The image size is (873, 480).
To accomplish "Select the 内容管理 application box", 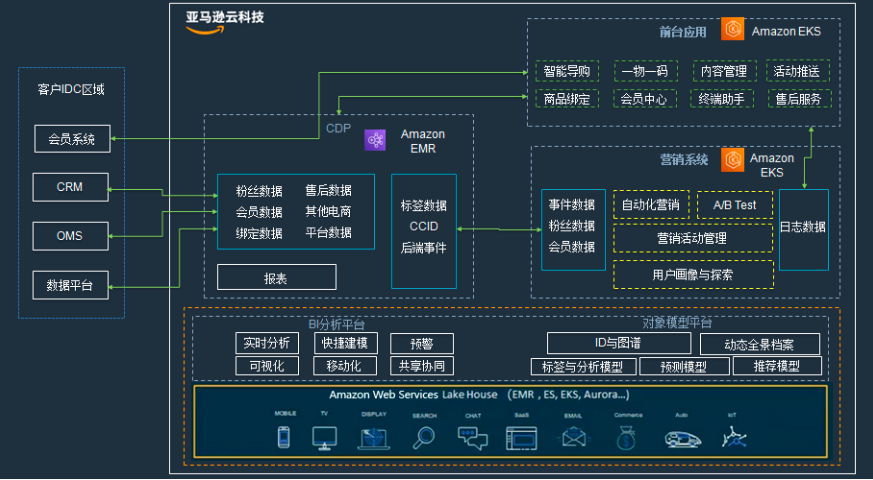I will coord(724,71).
